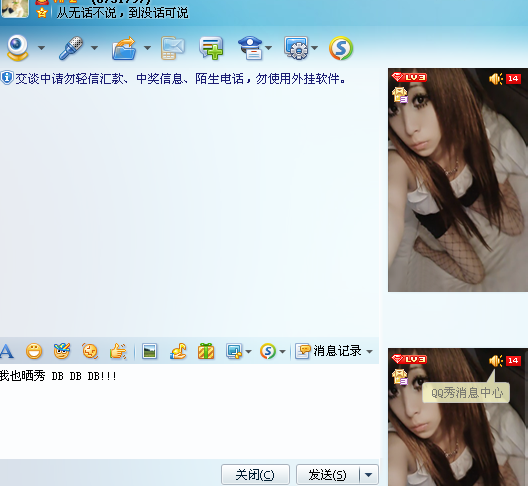528x486 pixels.
Task: Expand the voice call options arrow
Action: (x=95, y=48)
